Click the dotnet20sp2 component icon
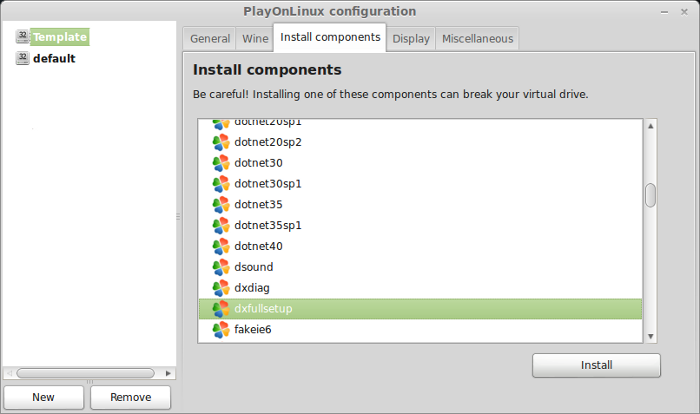700x414 pixels. point(221,142)
